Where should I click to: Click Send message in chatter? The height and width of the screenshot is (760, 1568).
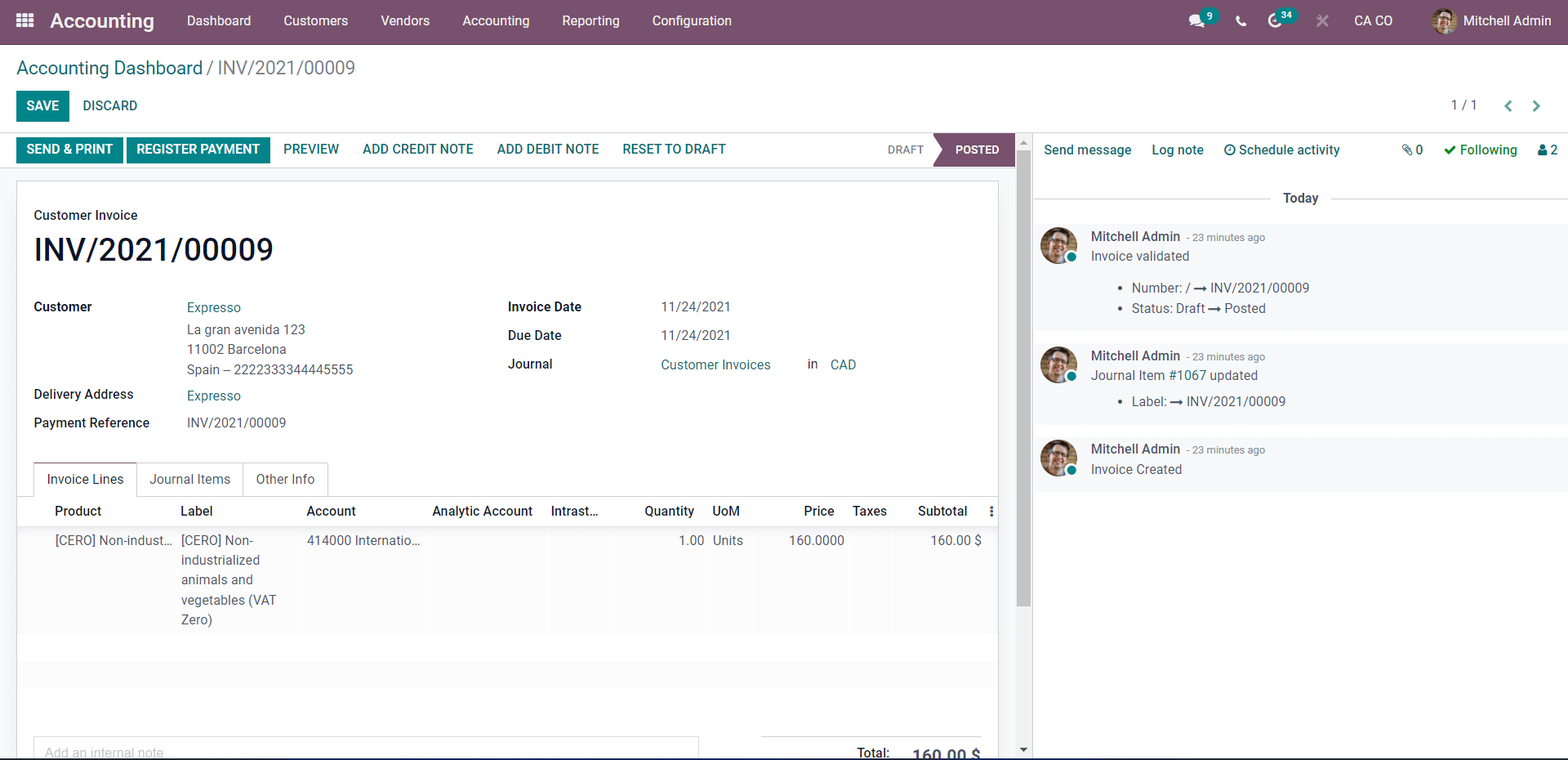[1088, 150]
